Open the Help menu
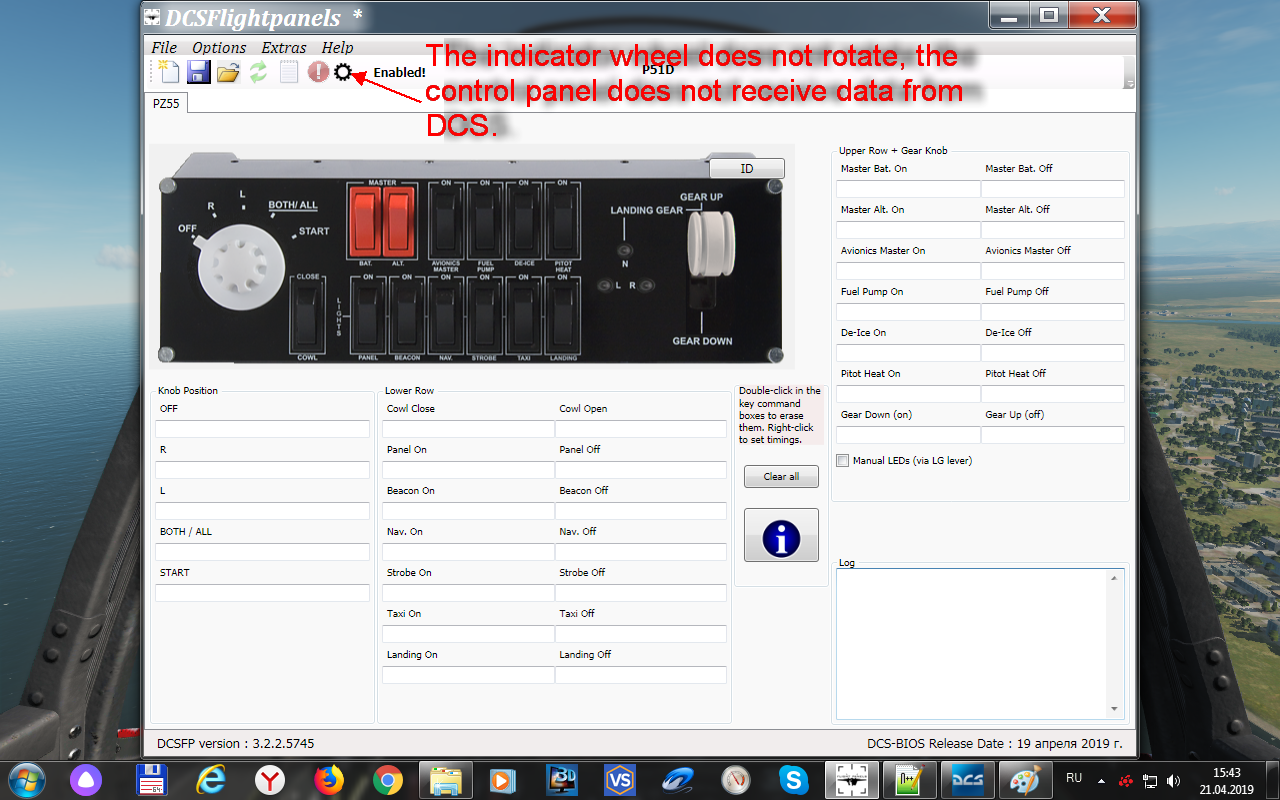This screenshot has width=1280, height=800. point(337,47)
